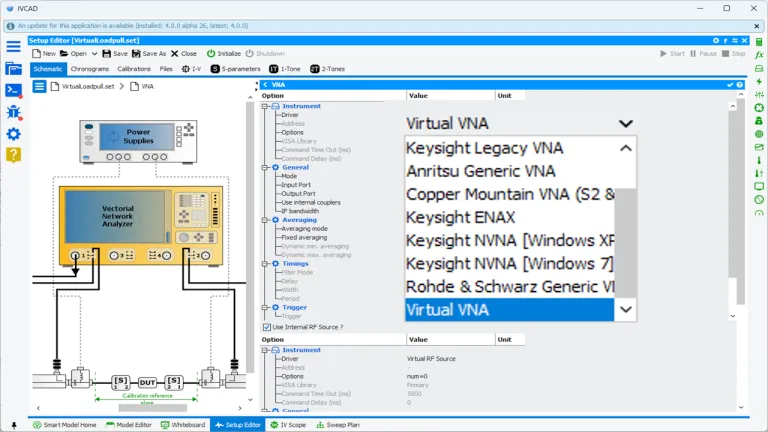Click the pin icon at bottom left
Viewport: 768px width, 432px height.
(14, 425)
